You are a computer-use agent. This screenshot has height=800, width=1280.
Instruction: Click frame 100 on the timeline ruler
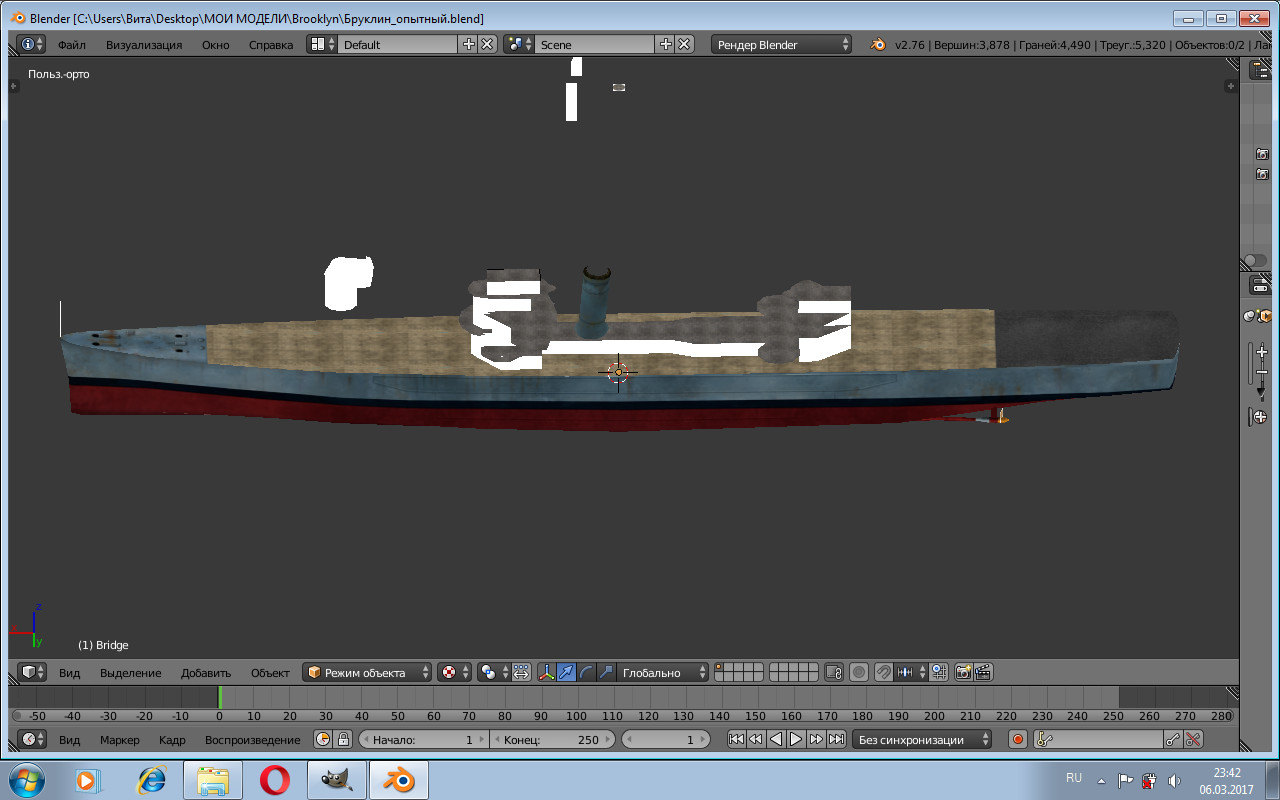[576, 716]
